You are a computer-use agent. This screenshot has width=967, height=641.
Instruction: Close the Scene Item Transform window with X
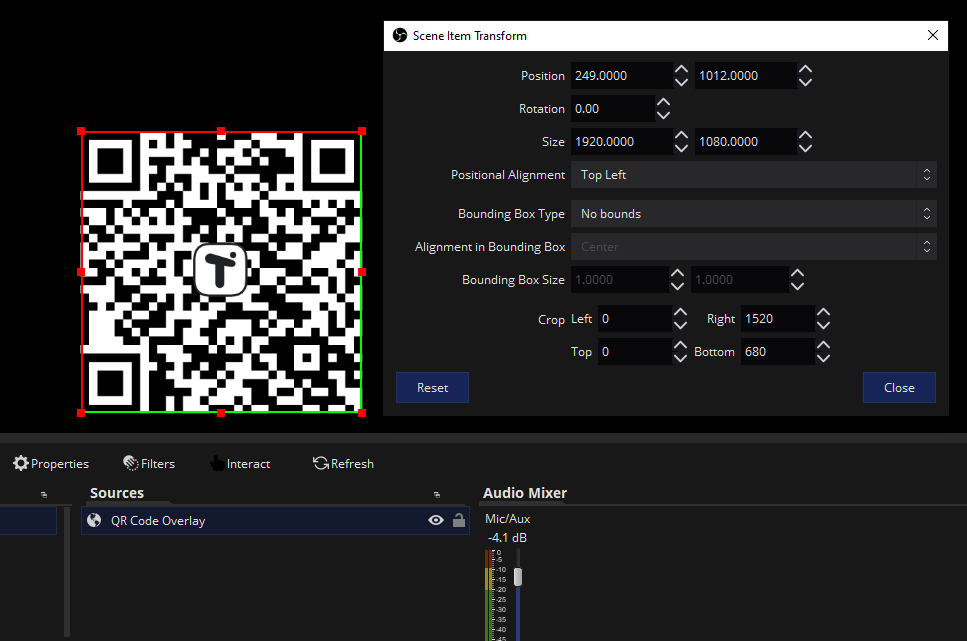pyautogui.click(x=932, y=35)
